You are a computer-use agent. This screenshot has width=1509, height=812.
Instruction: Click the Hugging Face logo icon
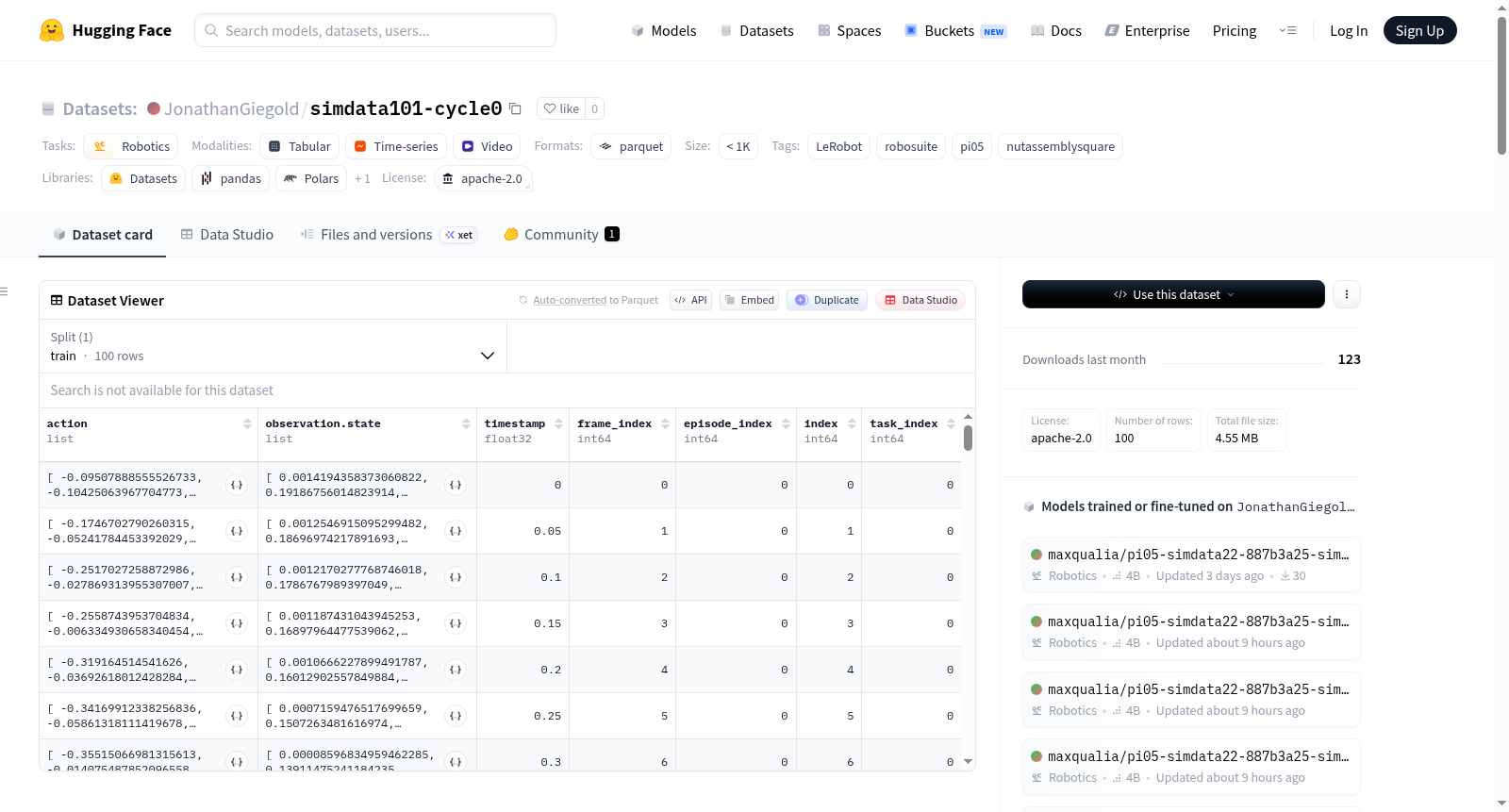click(x=52, y=30)
